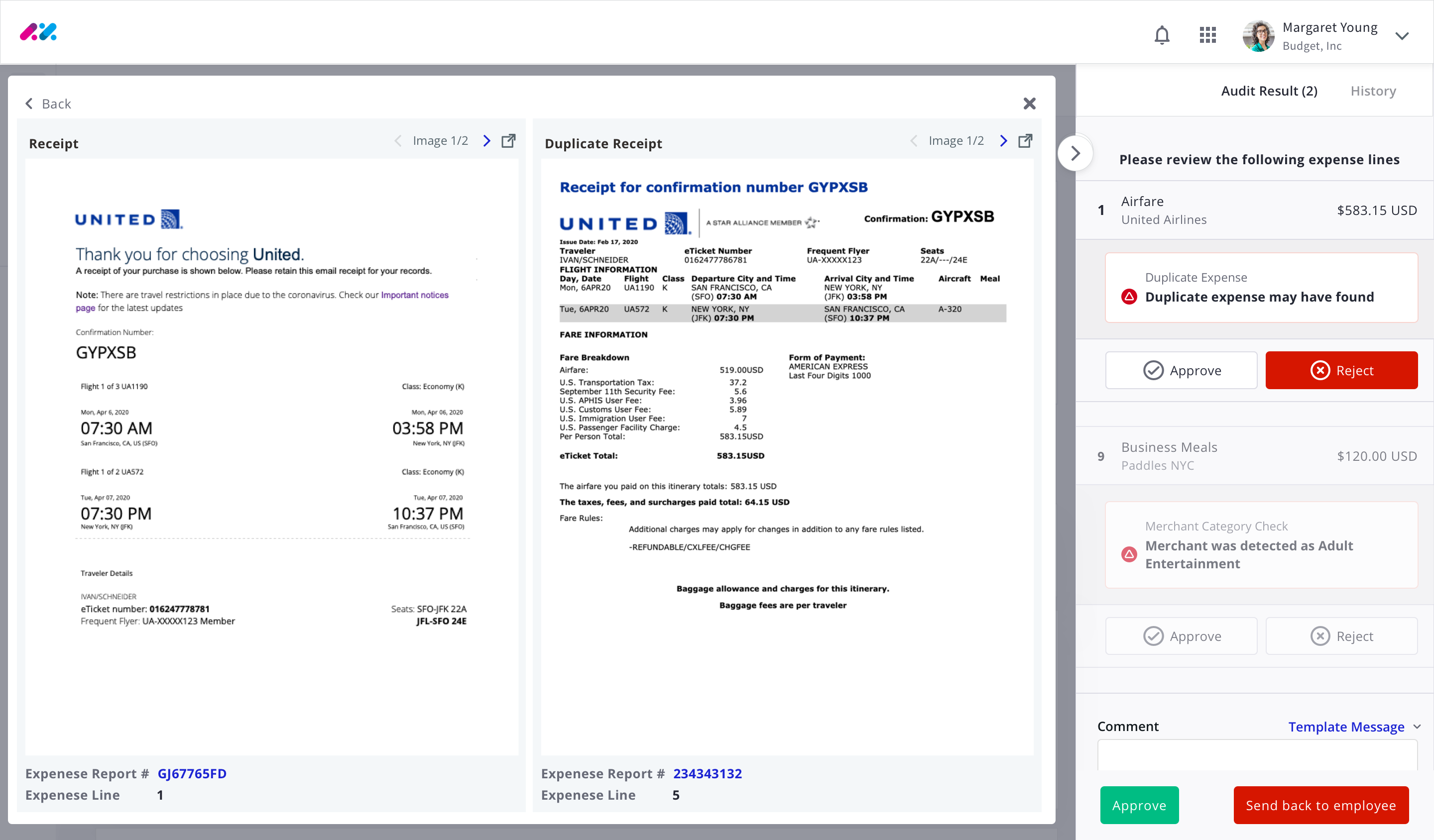This screenshot has width=1434, height=840.
Task: Click 'Image 1/2' label in Duplicate Receipt panel
Action: click(x=956, y=140)
